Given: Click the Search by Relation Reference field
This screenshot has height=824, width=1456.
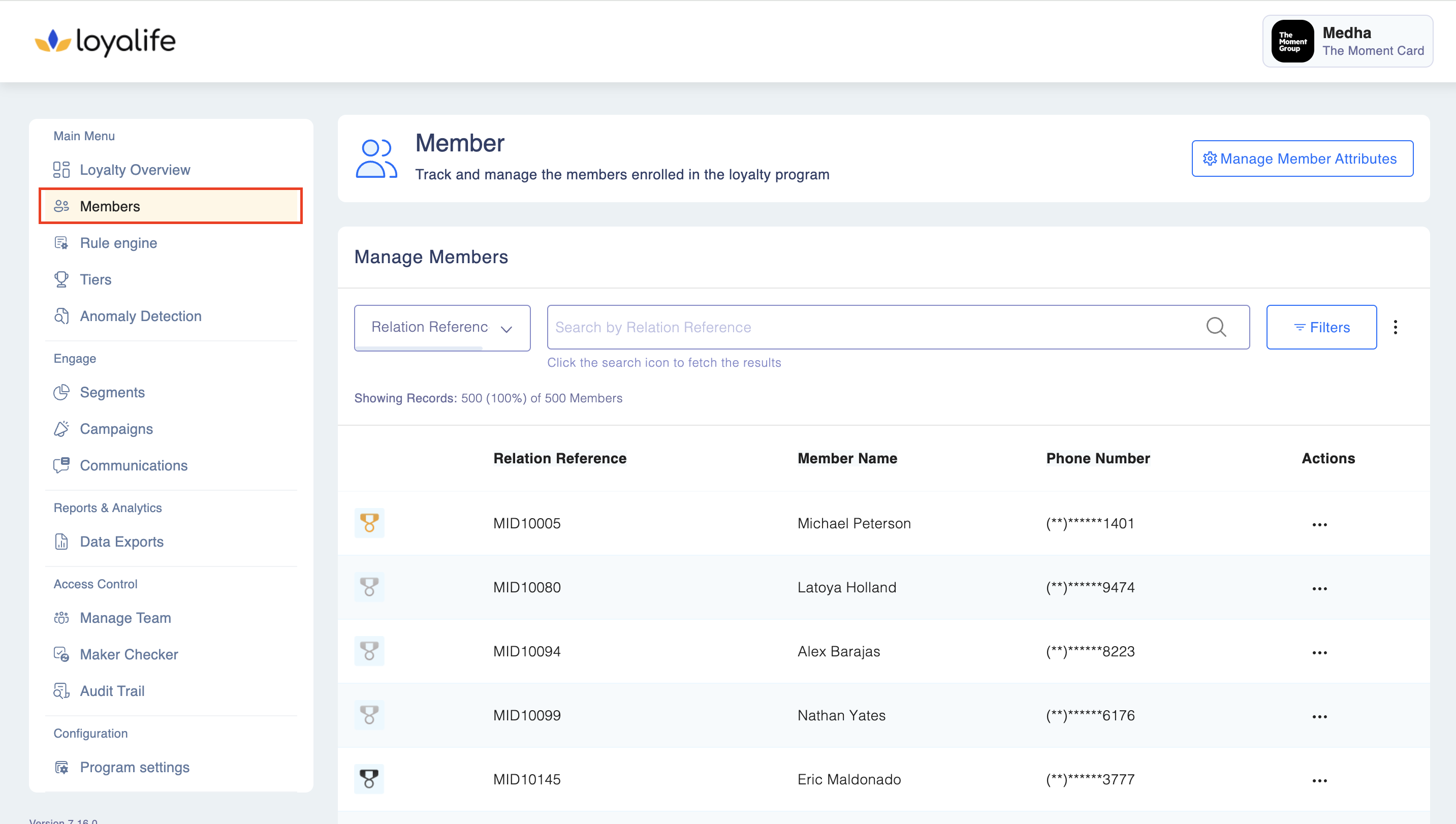Looking at the screenshot, I should [871, 327].
